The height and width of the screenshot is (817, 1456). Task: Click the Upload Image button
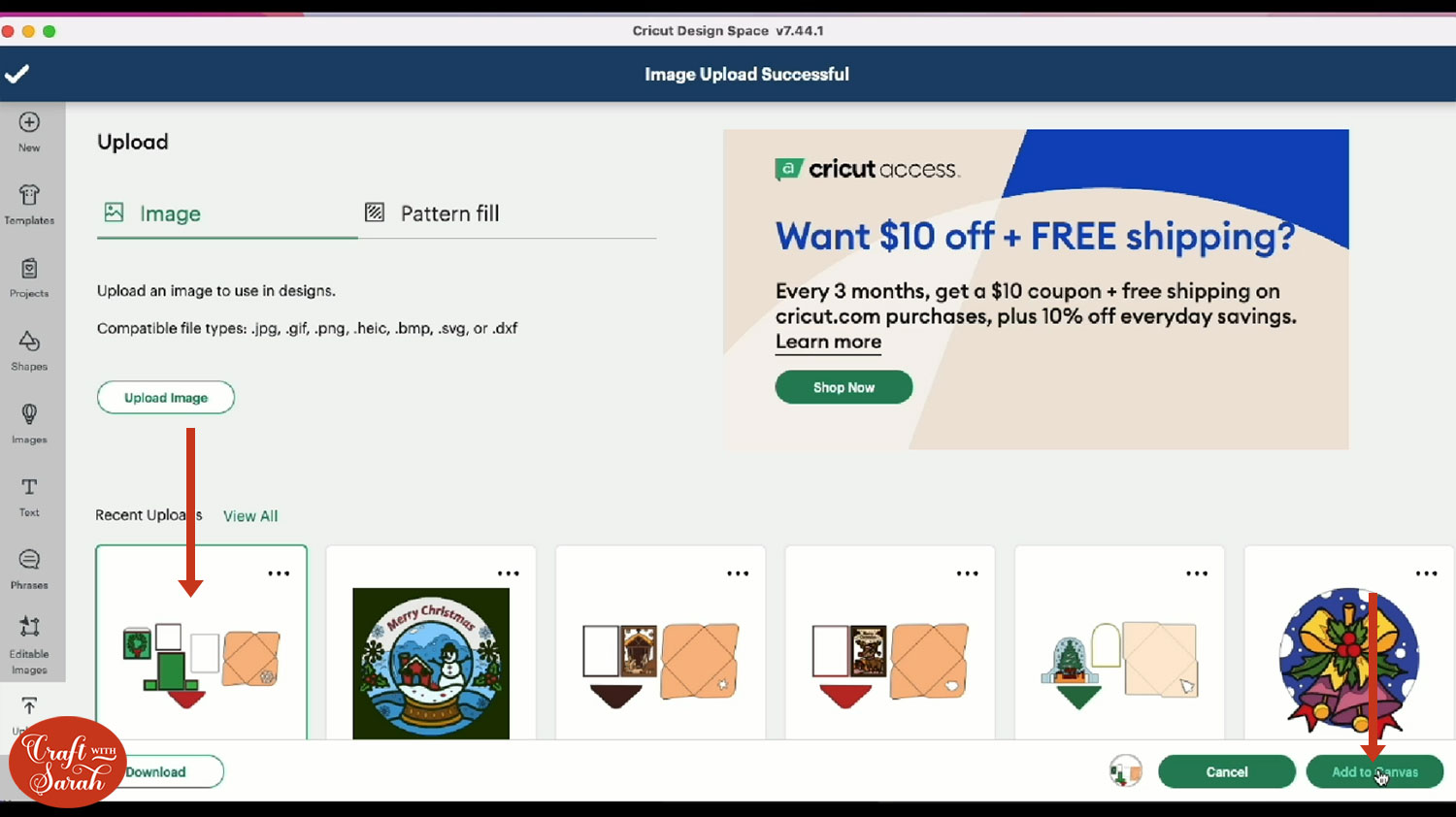(166, 398)
